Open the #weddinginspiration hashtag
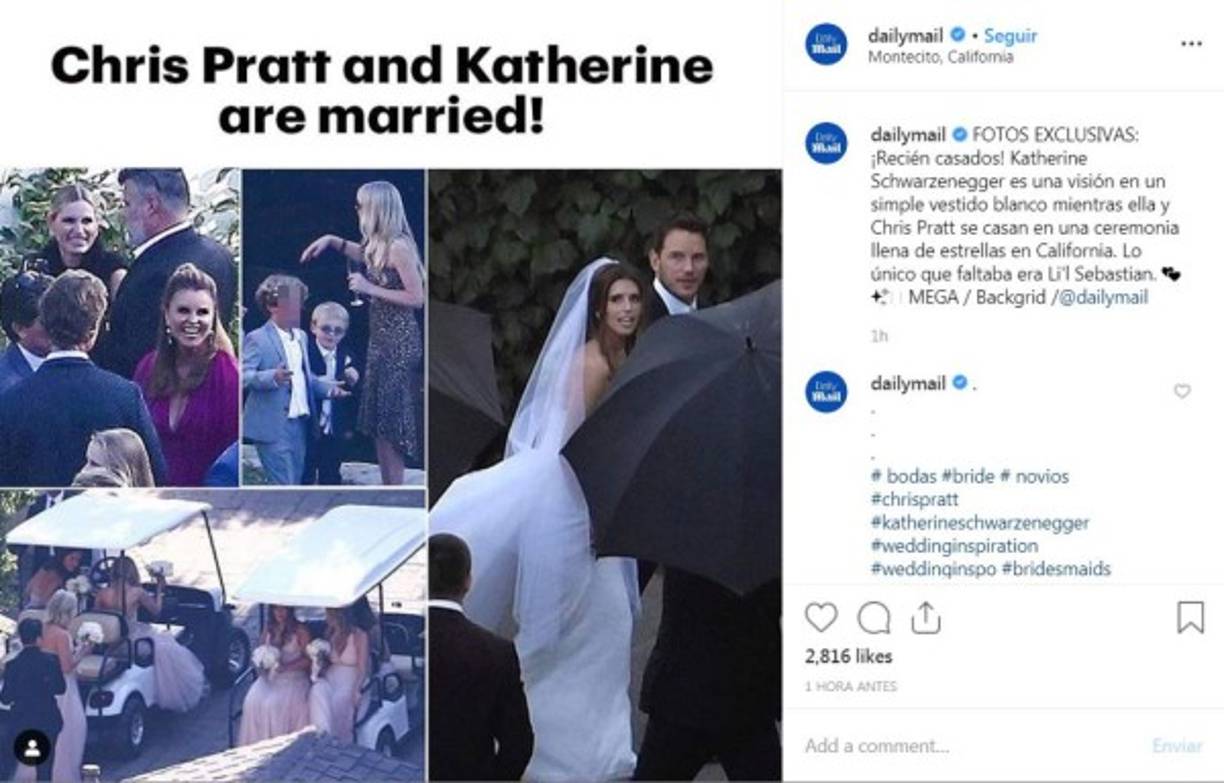 click(x=954, y=546)
